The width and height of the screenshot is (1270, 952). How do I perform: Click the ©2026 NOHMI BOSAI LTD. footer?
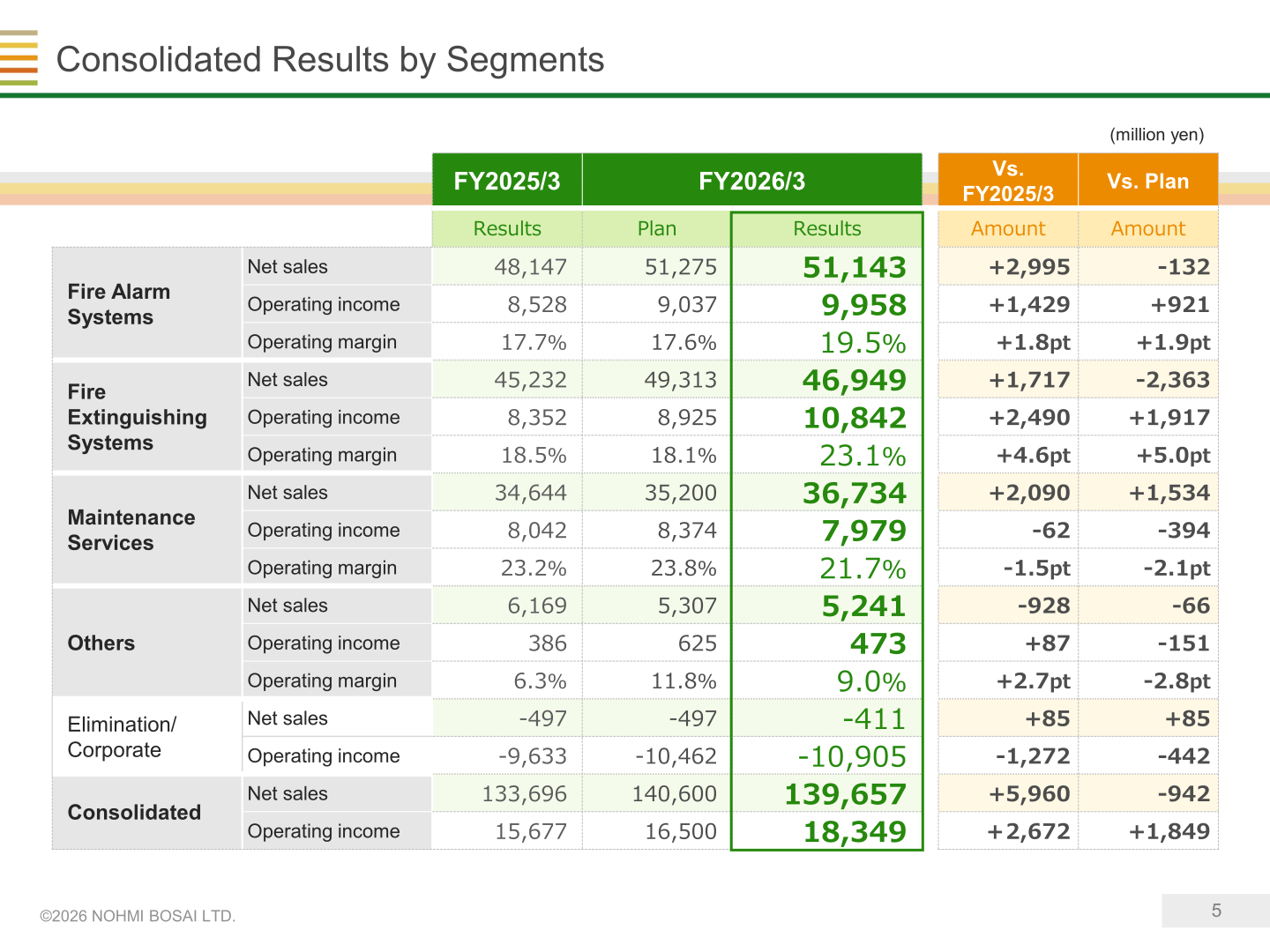138,916
